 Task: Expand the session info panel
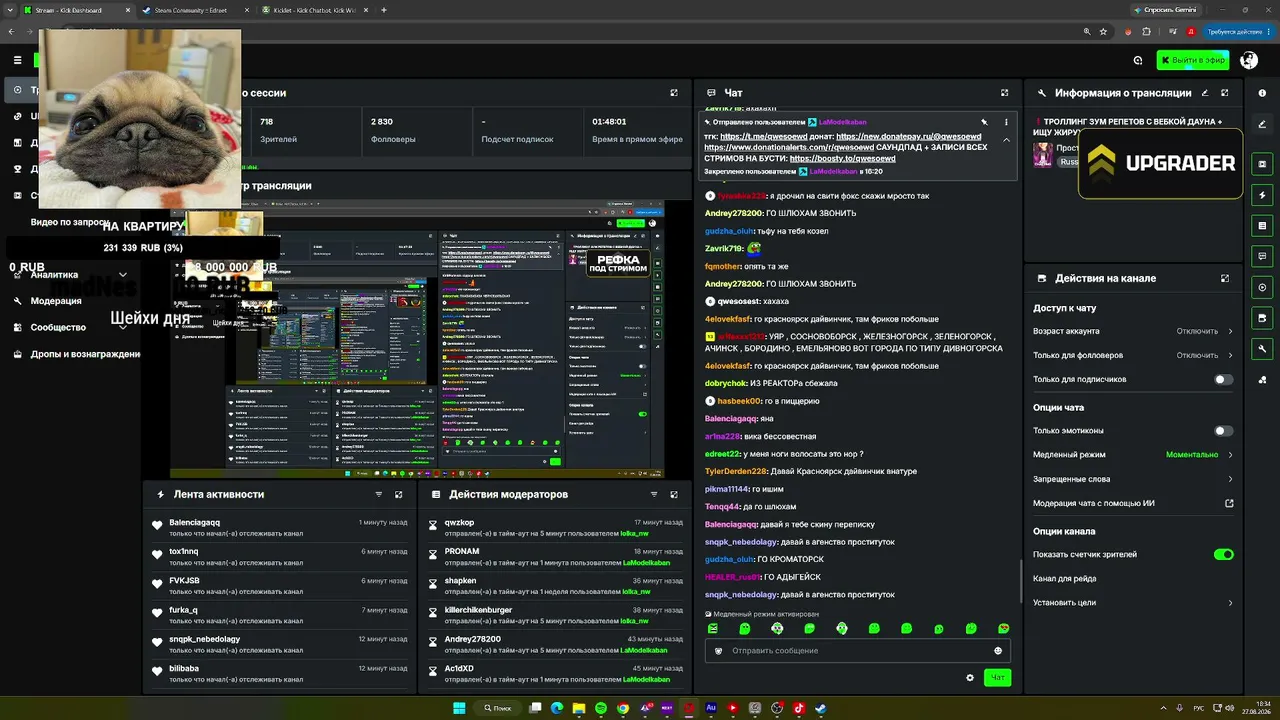[x=674, y=93]
